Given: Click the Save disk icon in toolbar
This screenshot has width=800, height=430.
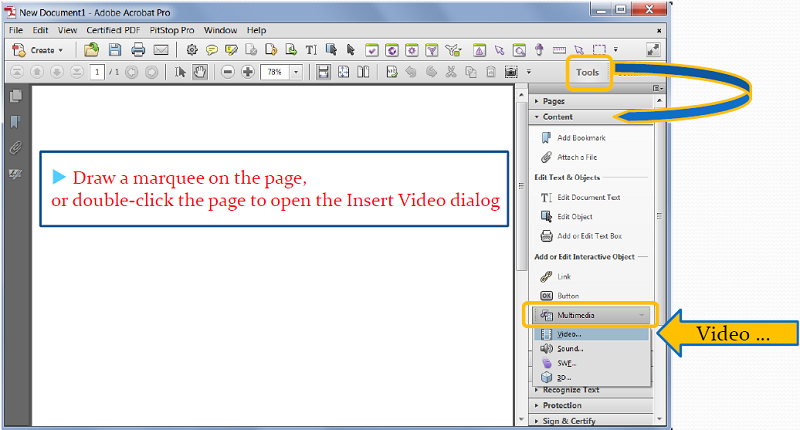Looking at the screenshot, I should (115, 49).
